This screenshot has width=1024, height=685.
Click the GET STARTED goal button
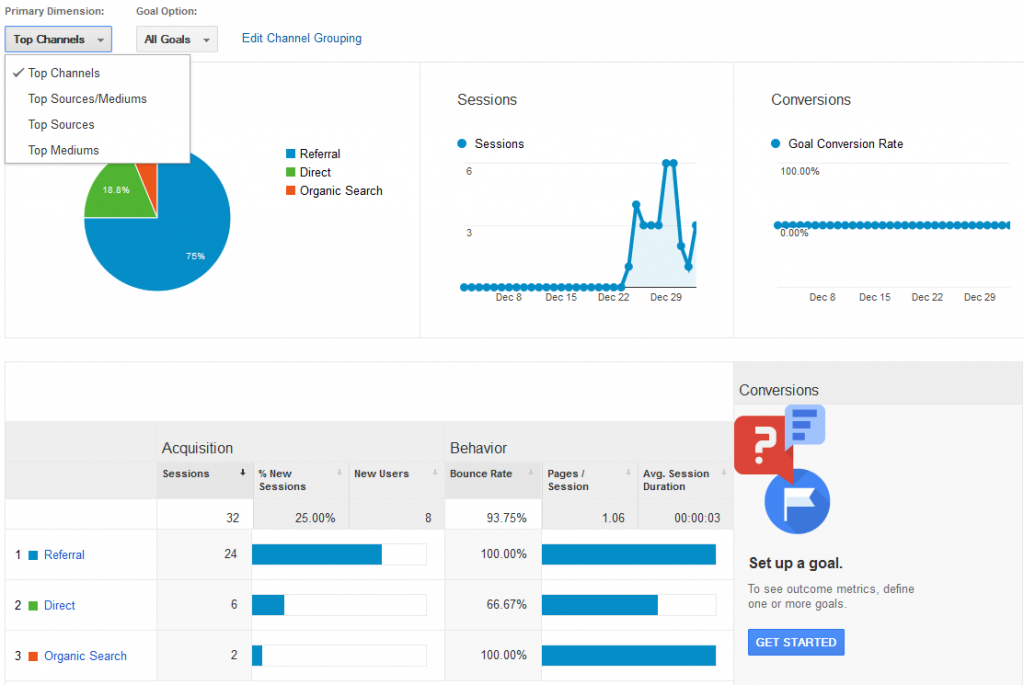(796, 642)
